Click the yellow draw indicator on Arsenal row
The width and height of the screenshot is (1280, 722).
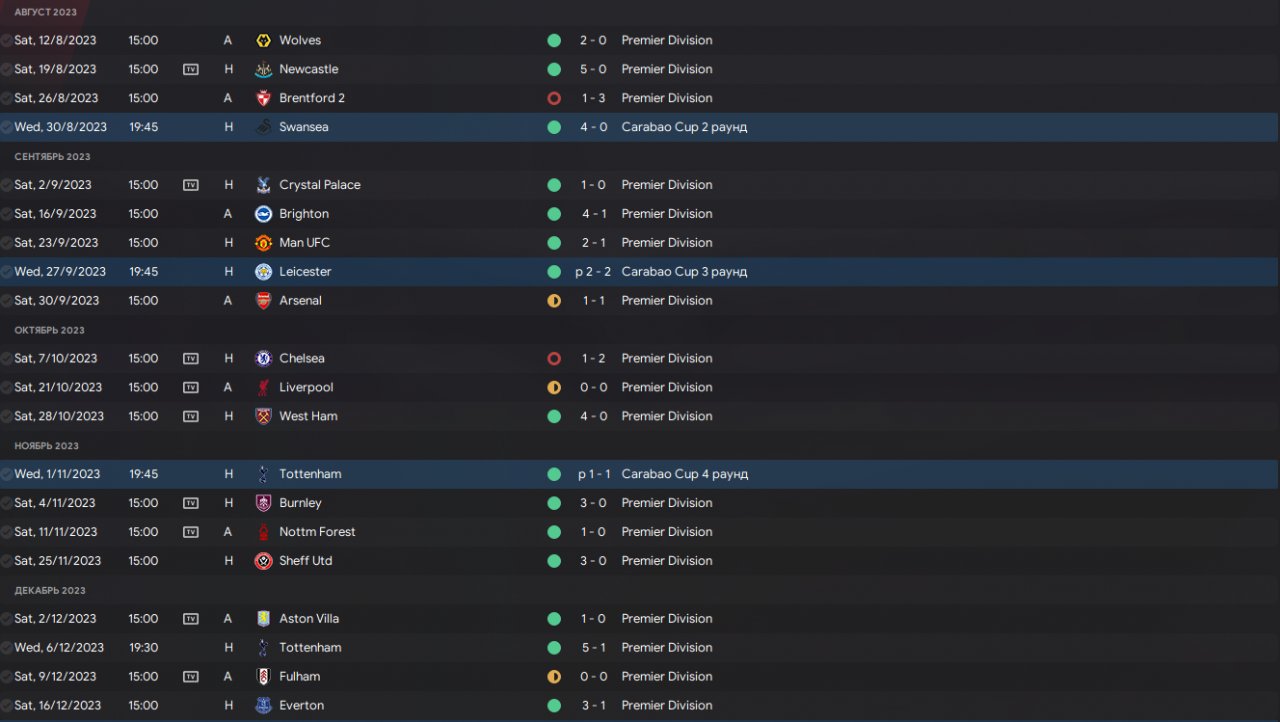point(554,301)
